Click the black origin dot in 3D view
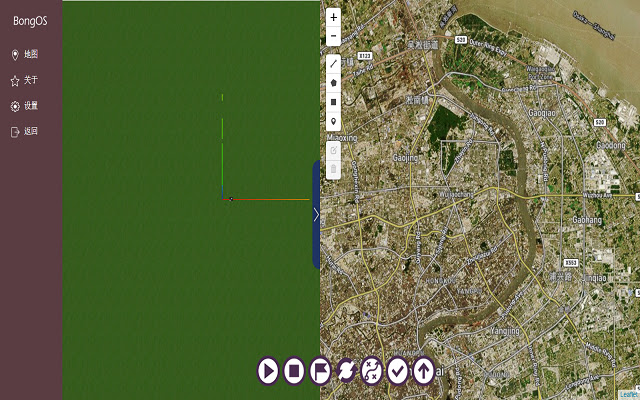Viewport: 640px width, 400px height. click(x=231, y=199)
